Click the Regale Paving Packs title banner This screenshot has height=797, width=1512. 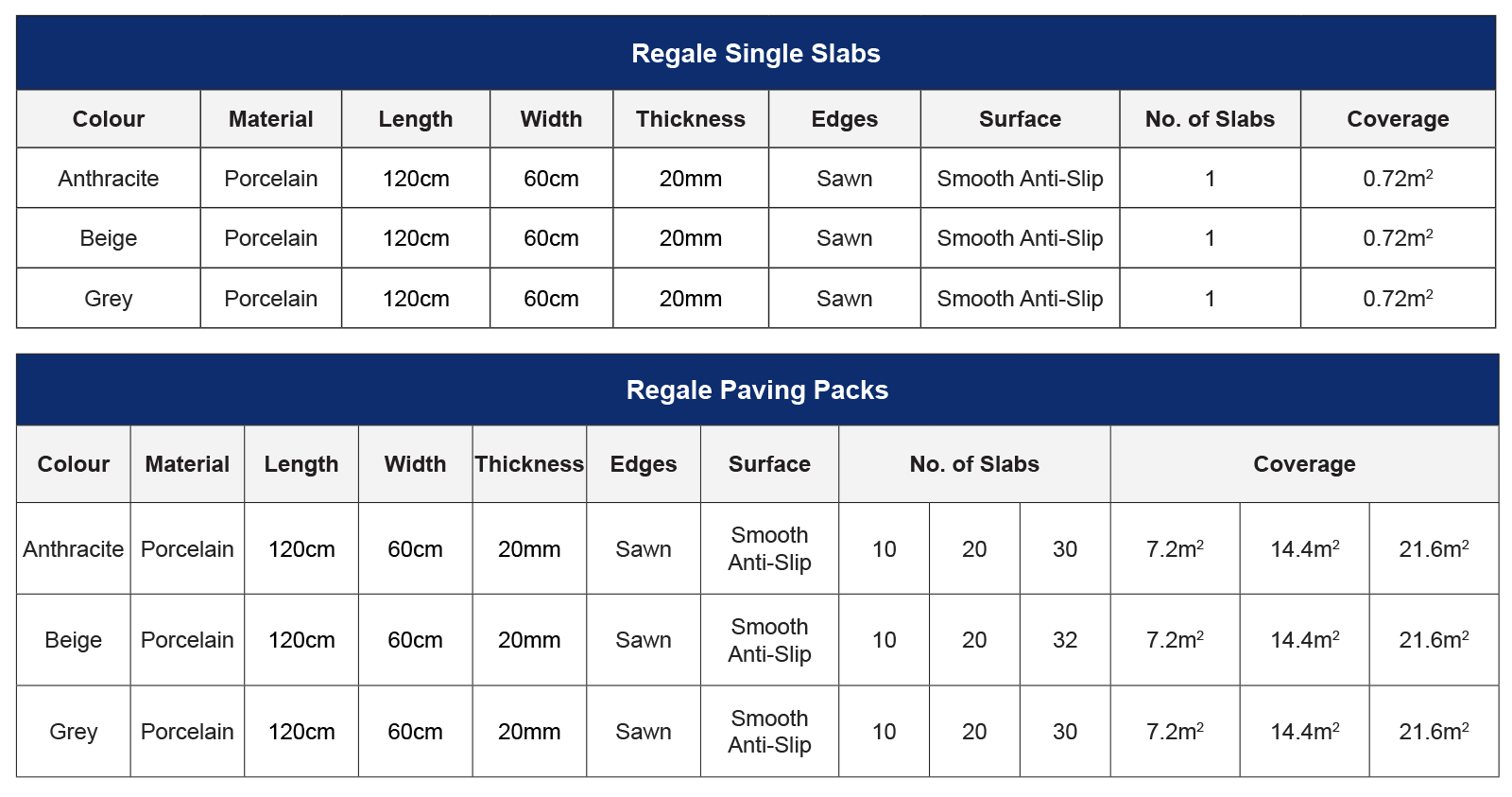757,390
